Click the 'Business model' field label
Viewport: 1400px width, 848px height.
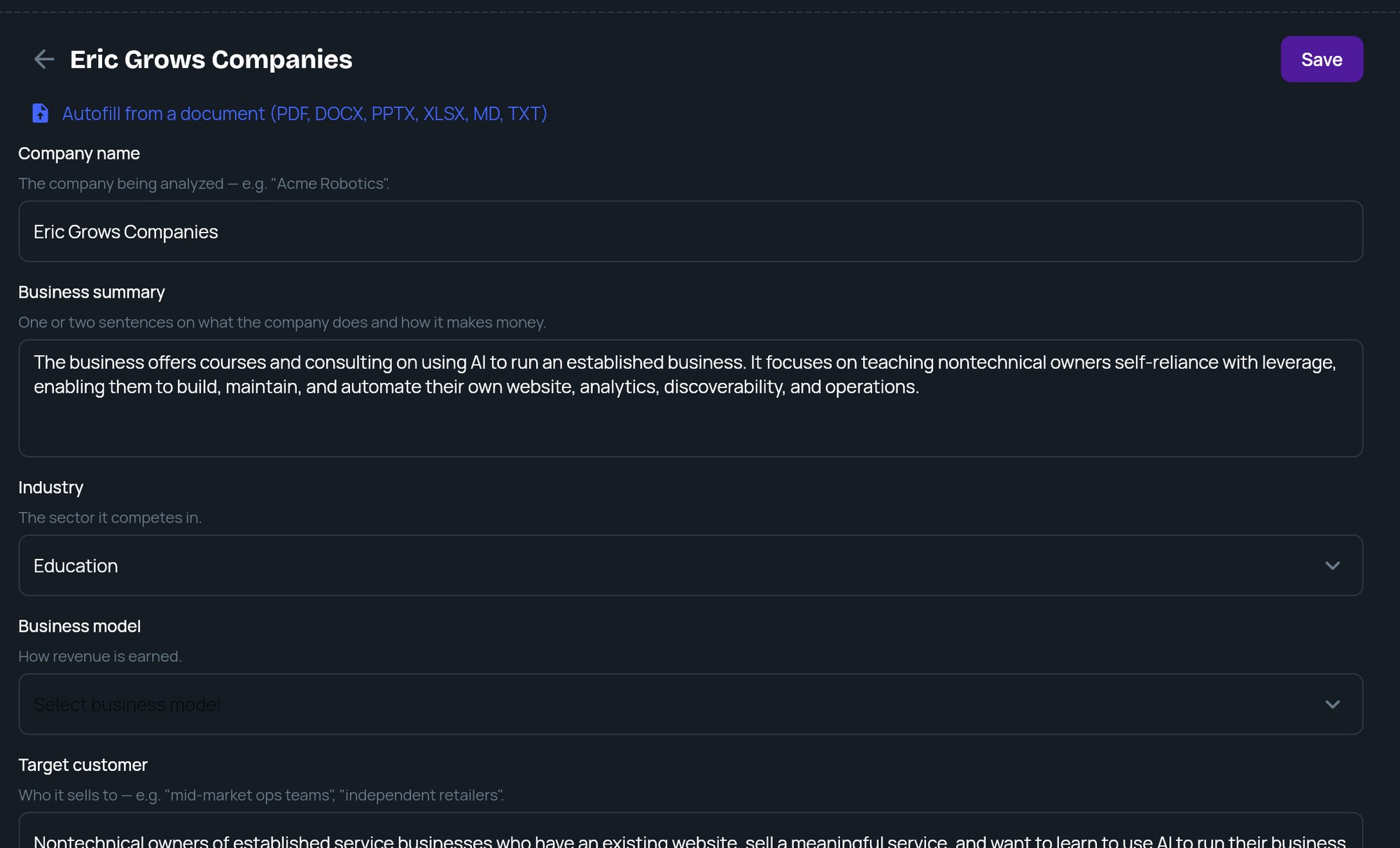tap(79, 626)
